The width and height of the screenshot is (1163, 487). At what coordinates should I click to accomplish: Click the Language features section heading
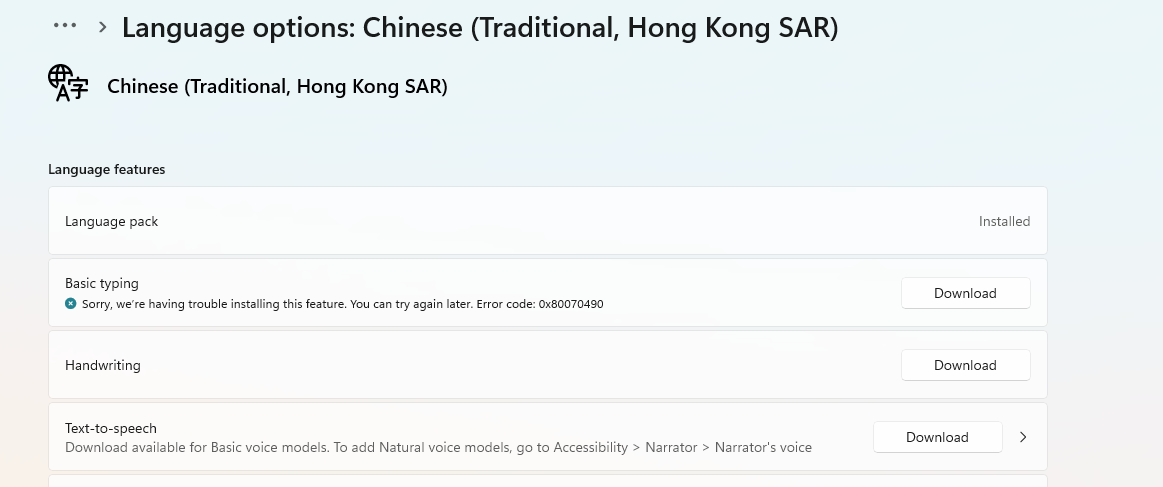click(107, 169)
